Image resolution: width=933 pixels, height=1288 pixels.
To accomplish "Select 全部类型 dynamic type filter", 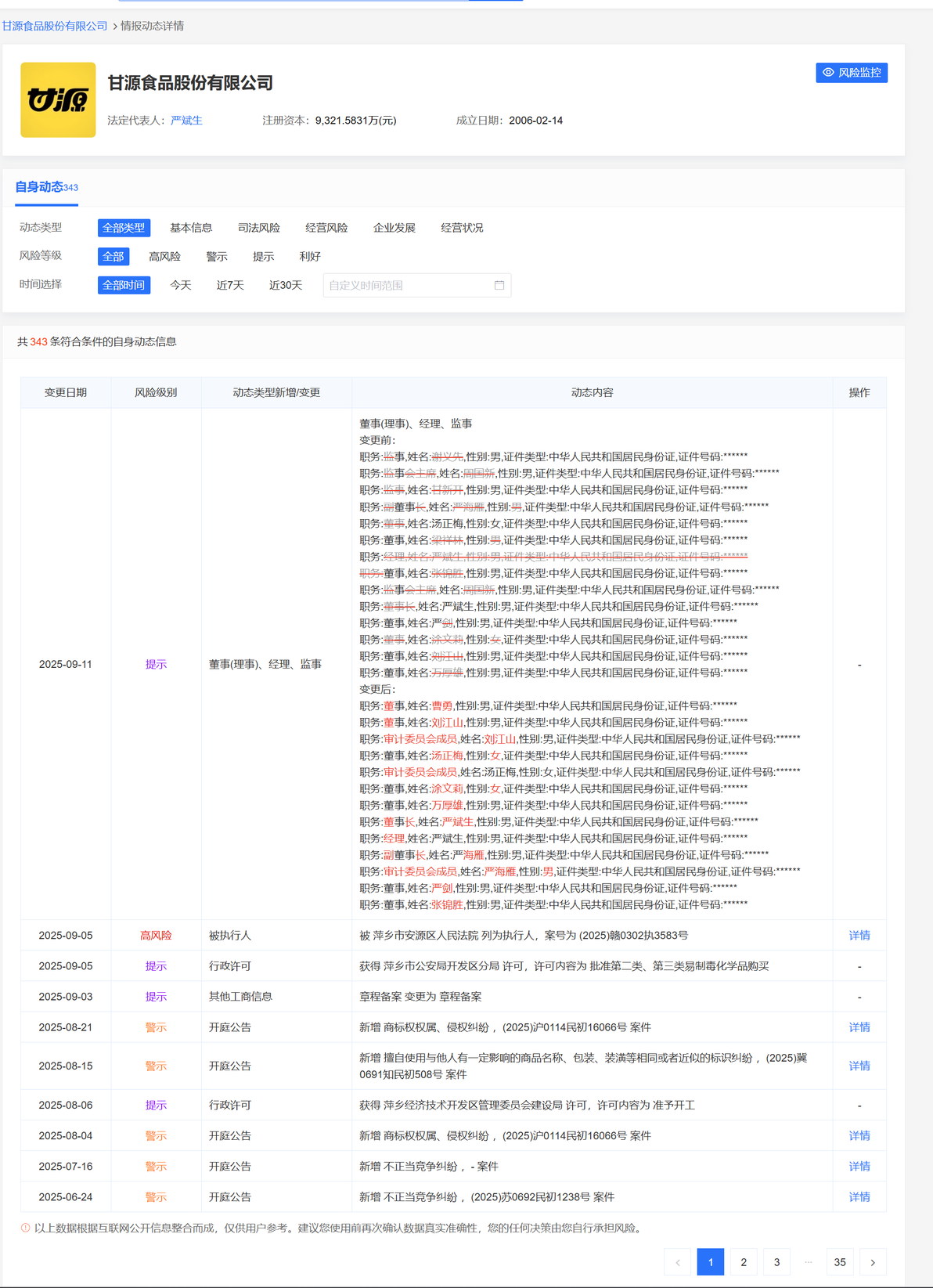I will pyautogui.click(x=124, y=228).
